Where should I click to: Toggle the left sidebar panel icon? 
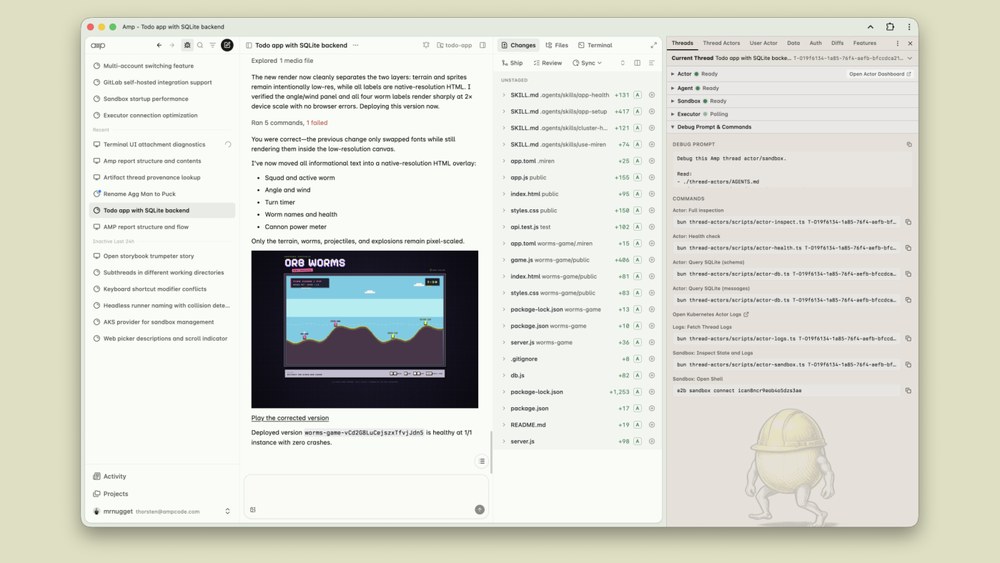coord(249,45)
